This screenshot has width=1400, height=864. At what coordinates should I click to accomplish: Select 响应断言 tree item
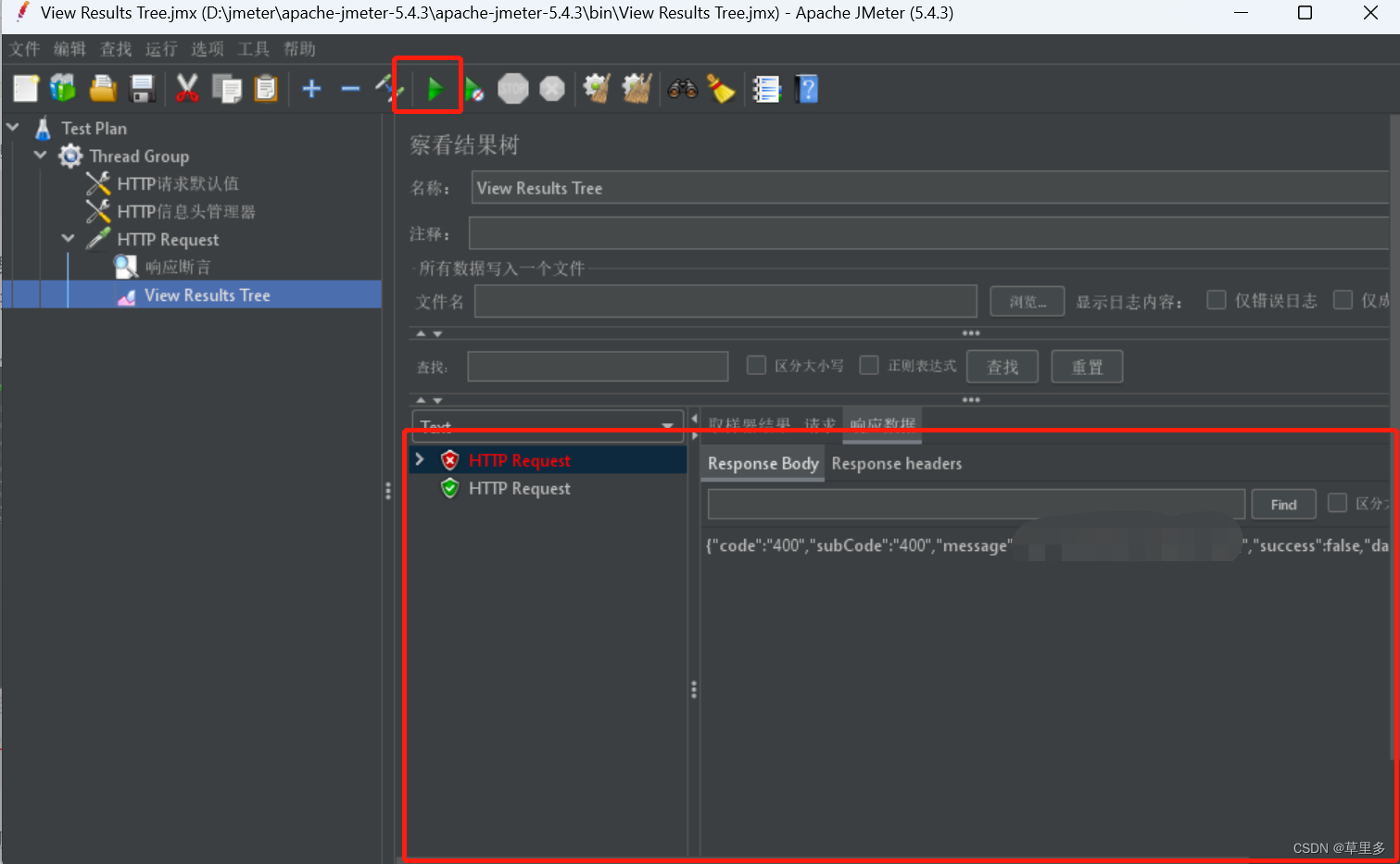[x=178, y=267]
